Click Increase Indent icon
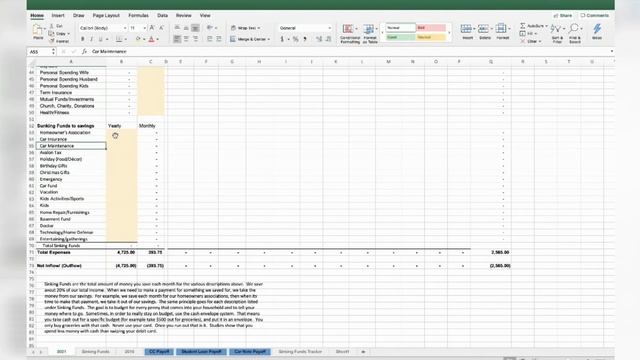The image size is (640, 360). click(219, 39)
